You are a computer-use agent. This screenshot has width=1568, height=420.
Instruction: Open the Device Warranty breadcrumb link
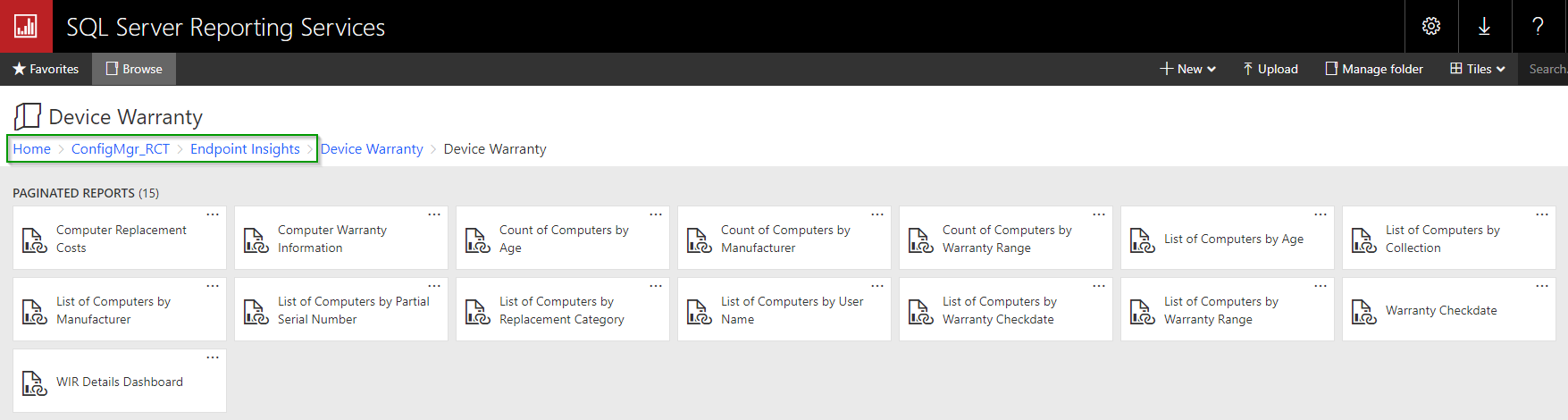(x=372, y=149)
